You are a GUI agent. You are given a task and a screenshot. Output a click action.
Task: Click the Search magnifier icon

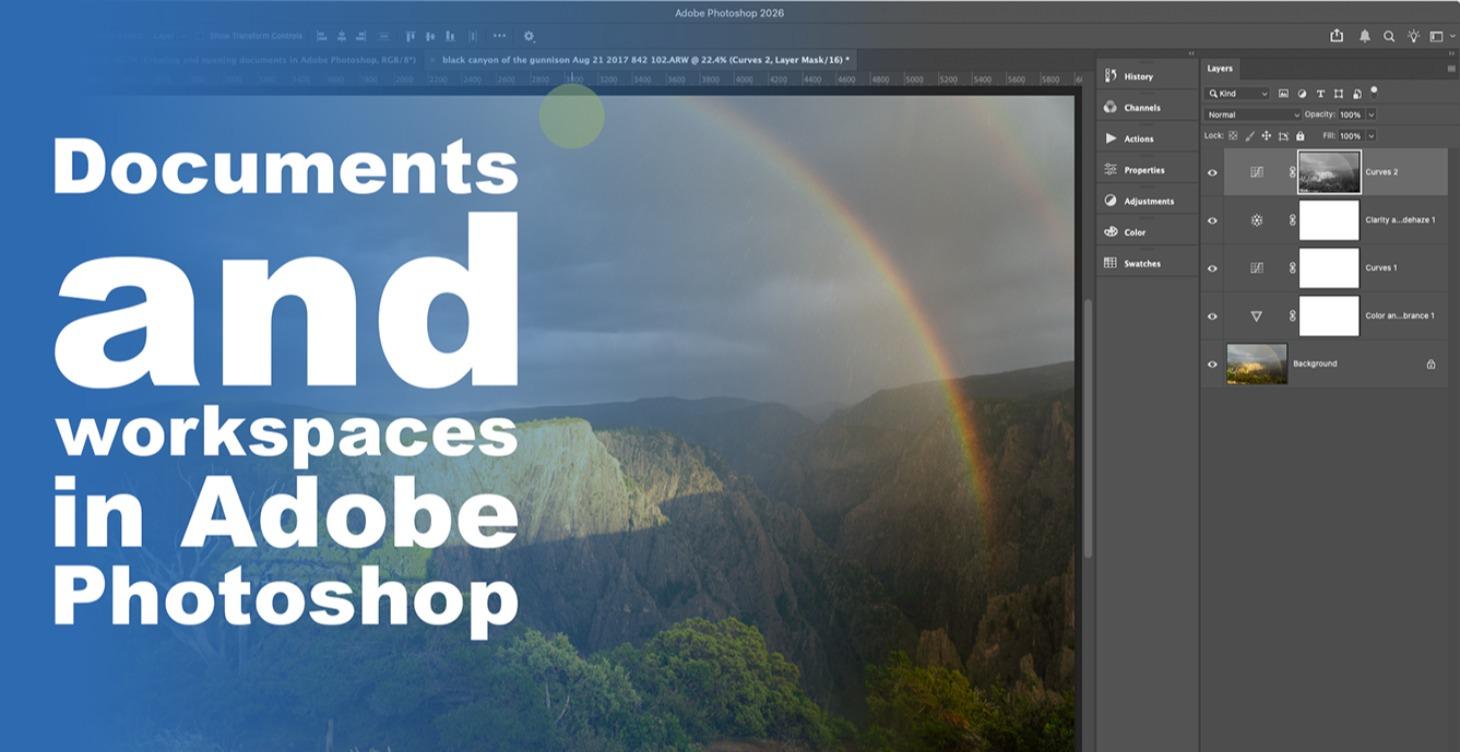tap(1389, 36)
